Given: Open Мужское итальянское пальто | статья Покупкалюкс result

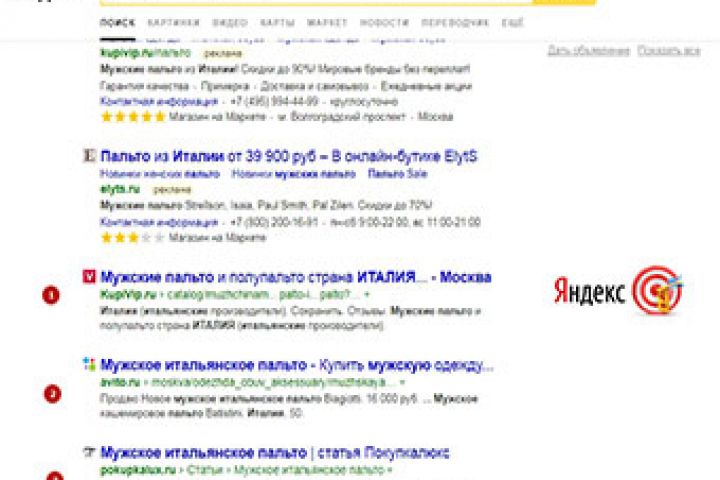Looking at the screenshot, I should tap(275, 453).
